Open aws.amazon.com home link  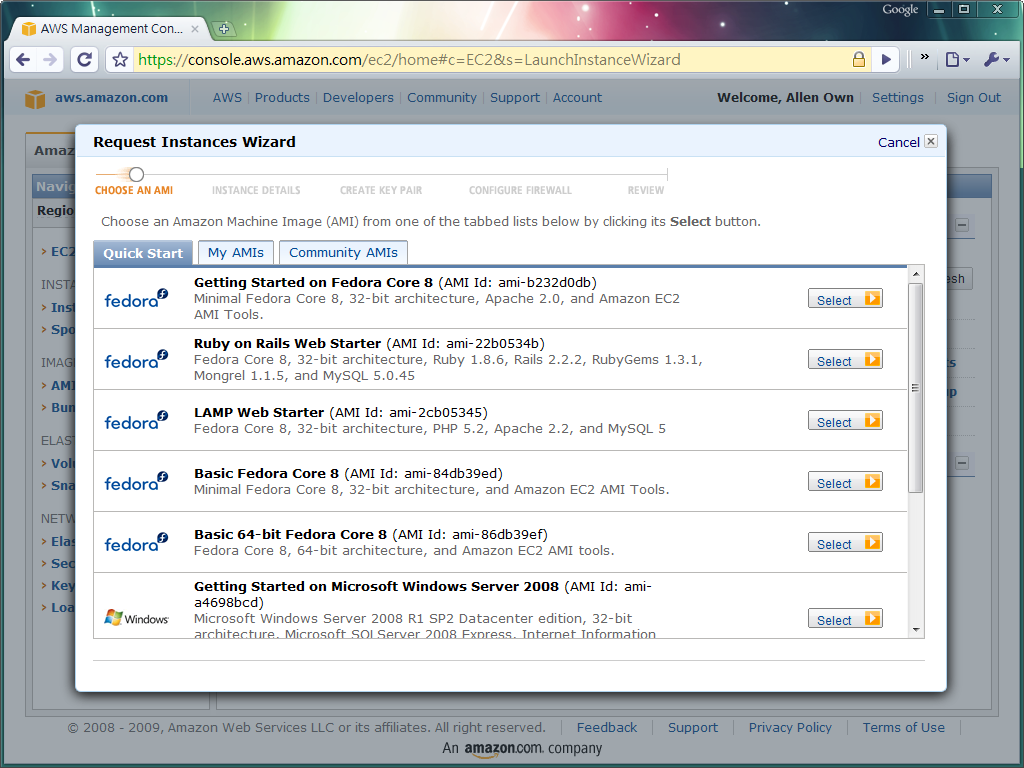point(111,98)
